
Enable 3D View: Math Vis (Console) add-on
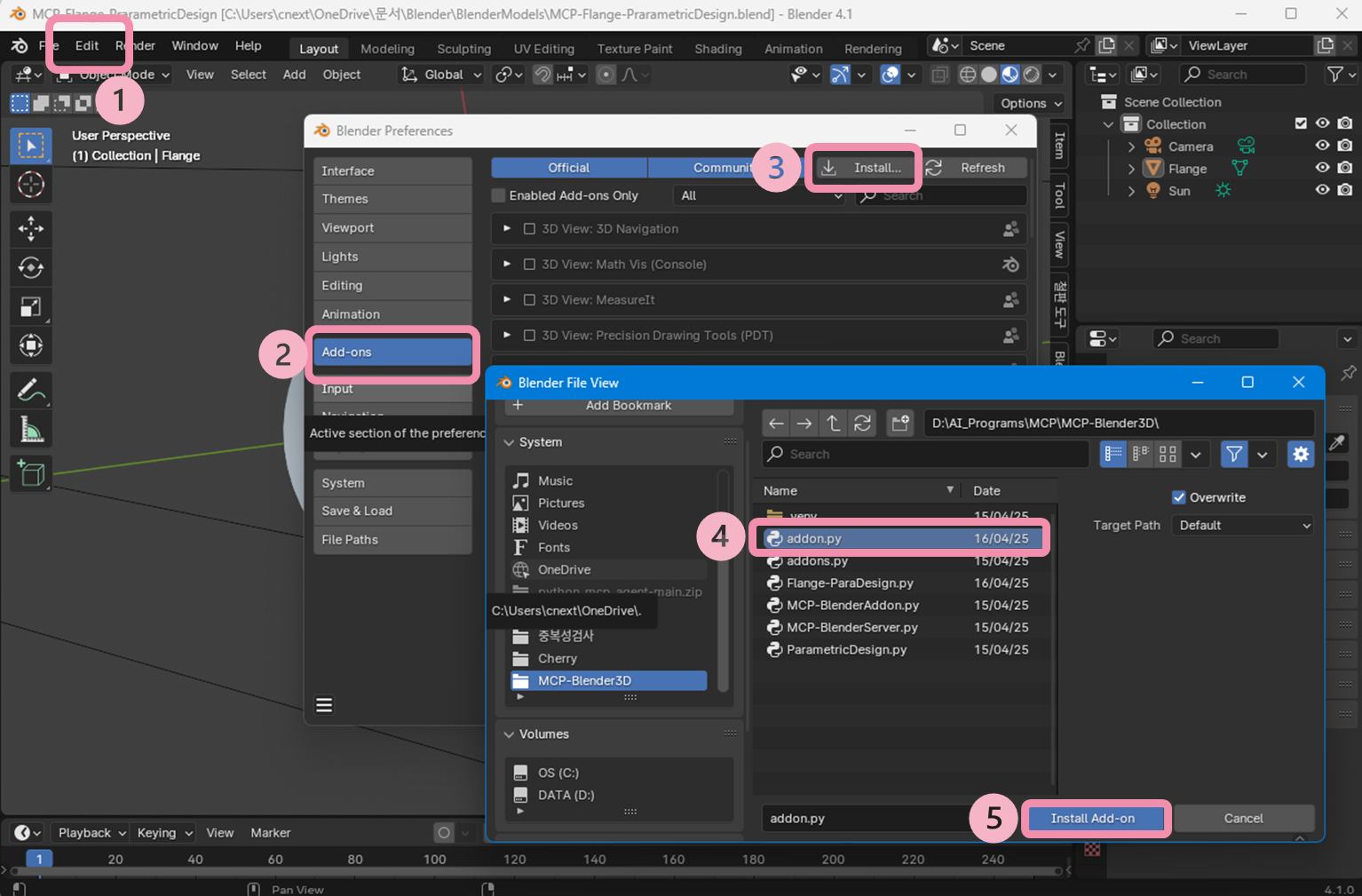pyautogui.click(x=529, y=265)
